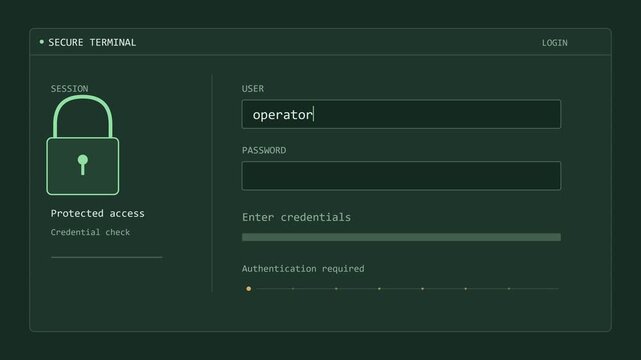Click the USER input field containing operator

[x=401, y=114]
